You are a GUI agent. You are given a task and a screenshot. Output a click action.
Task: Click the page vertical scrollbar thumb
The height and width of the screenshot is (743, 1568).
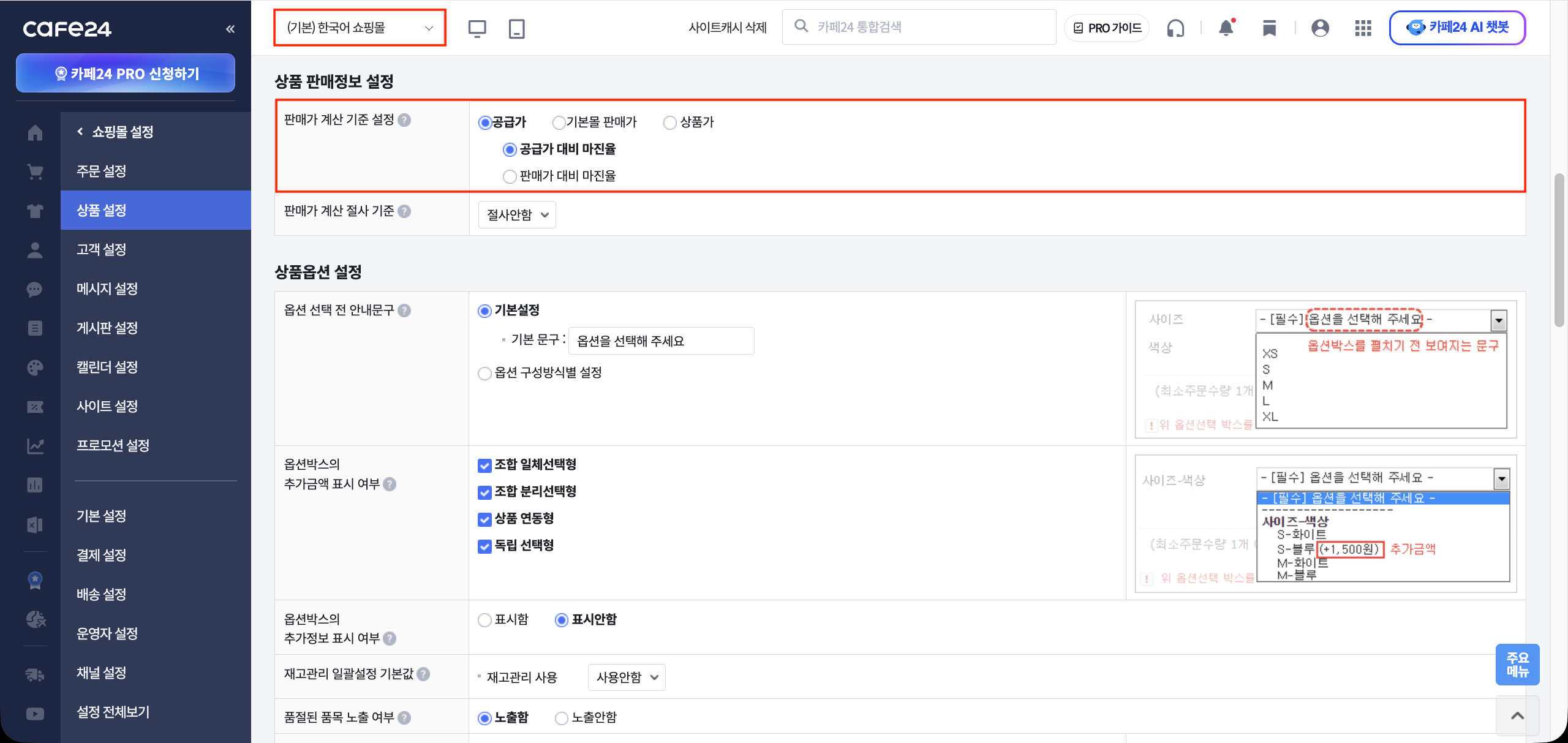(1559, 251)
